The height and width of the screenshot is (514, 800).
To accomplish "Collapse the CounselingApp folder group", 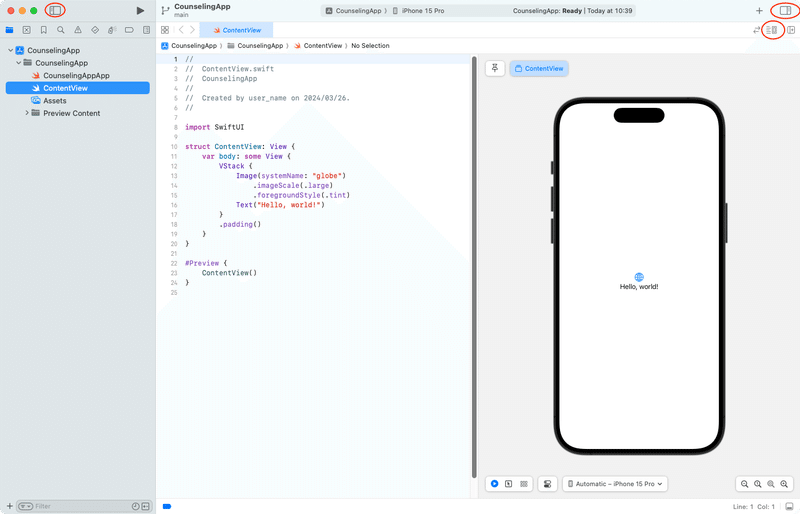I will coord(18,63).
